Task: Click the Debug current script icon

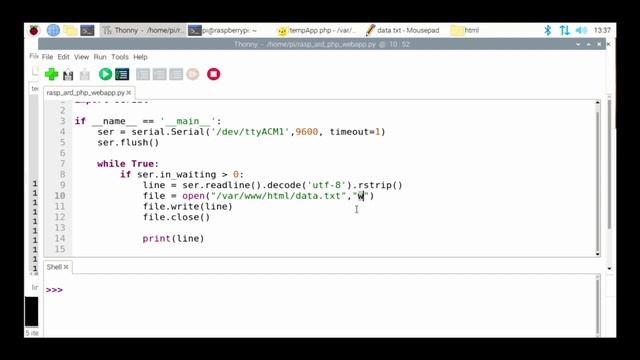Action: click(122, 74)
